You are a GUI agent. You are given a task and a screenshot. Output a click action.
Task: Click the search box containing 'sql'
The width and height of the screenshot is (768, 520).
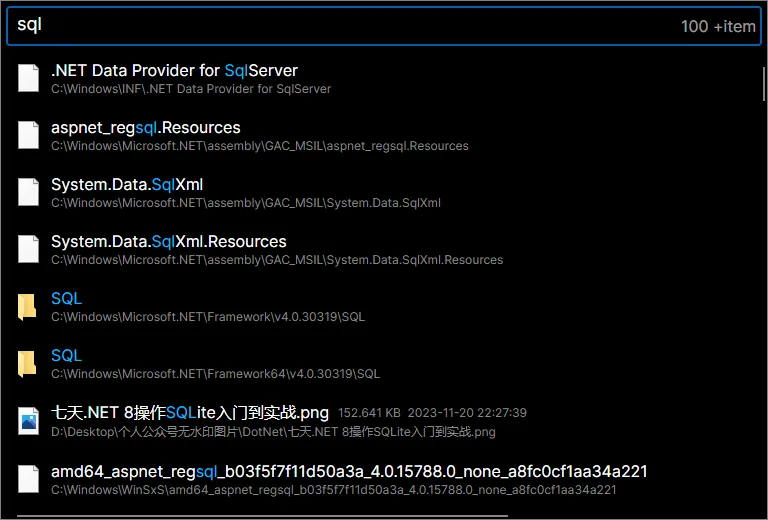[x=384, y=26]
